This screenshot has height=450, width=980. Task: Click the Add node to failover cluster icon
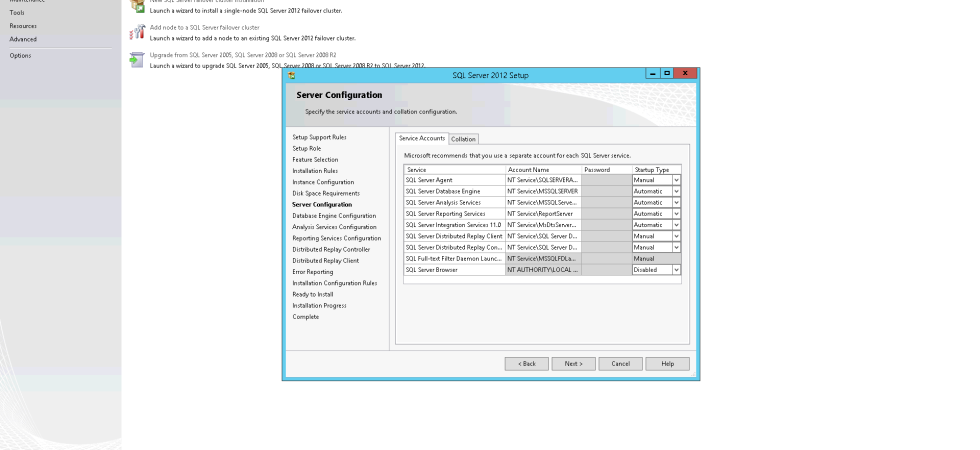coord(137,32)
